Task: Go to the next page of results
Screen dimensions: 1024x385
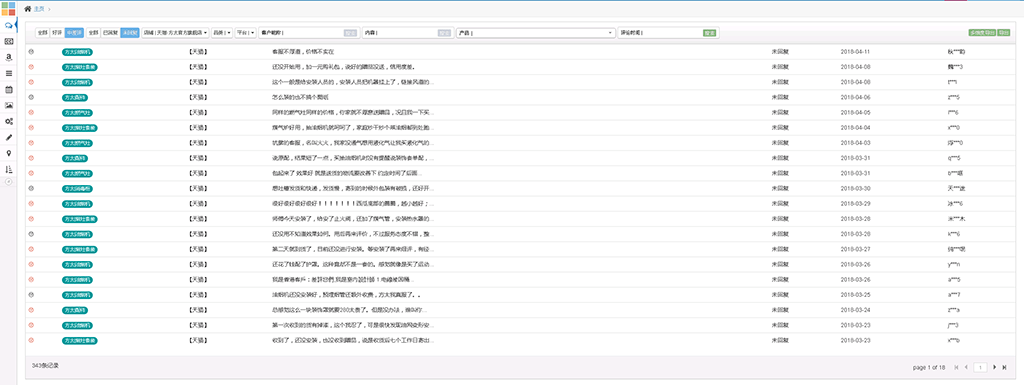Action: pos(995,367)
